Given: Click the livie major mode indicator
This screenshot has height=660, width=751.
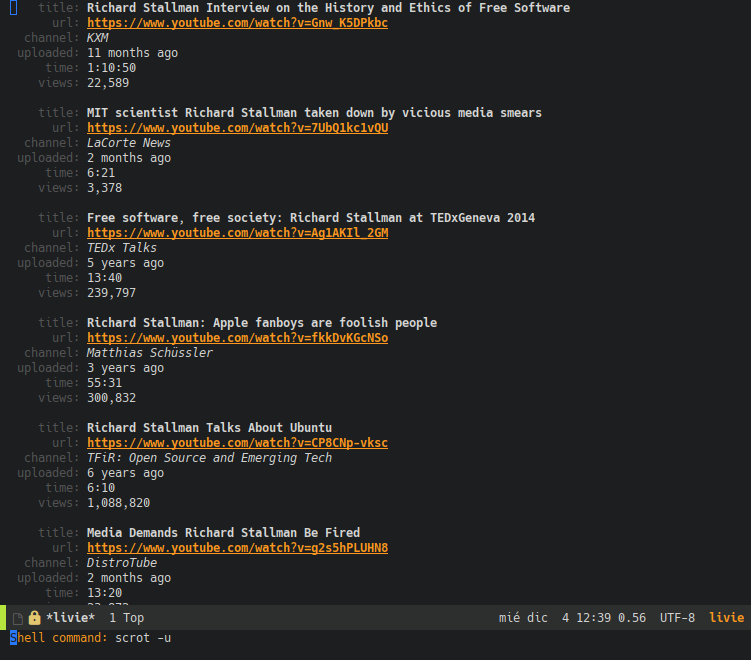Looking at the screenshot, I should (727, 618).
